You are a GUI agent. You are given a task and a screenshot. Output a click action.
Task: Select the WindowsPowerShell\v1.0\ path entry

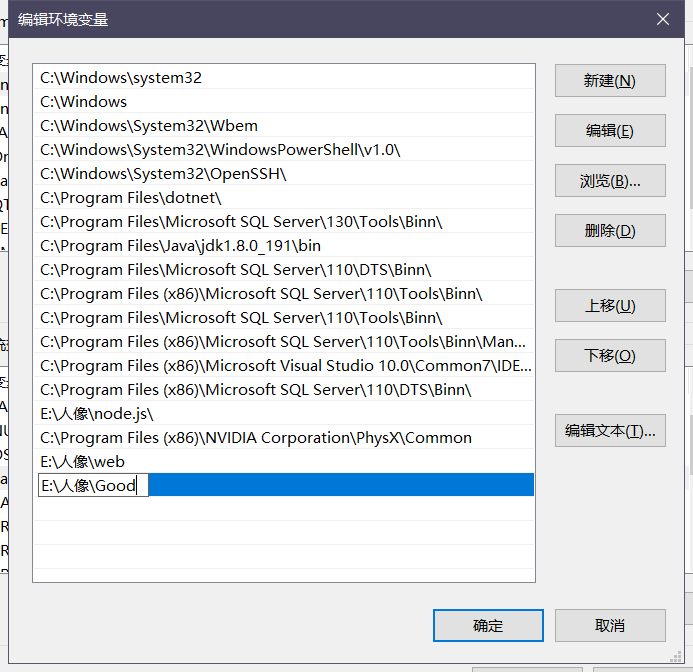[284, 149]
